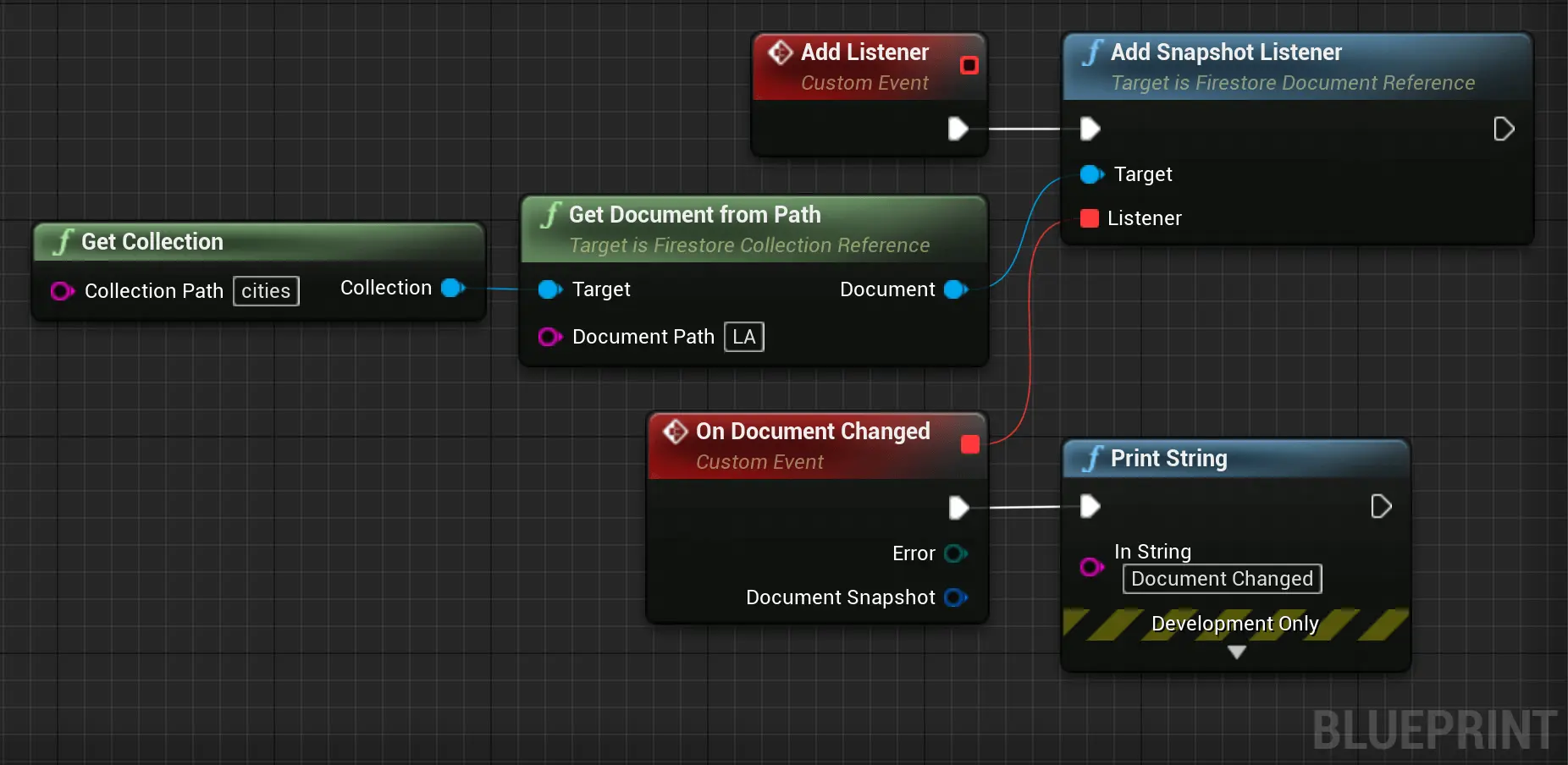The width and height of the screenshot is (1568, 765).
Task: Click the Collection output pin
Action: 454,288
